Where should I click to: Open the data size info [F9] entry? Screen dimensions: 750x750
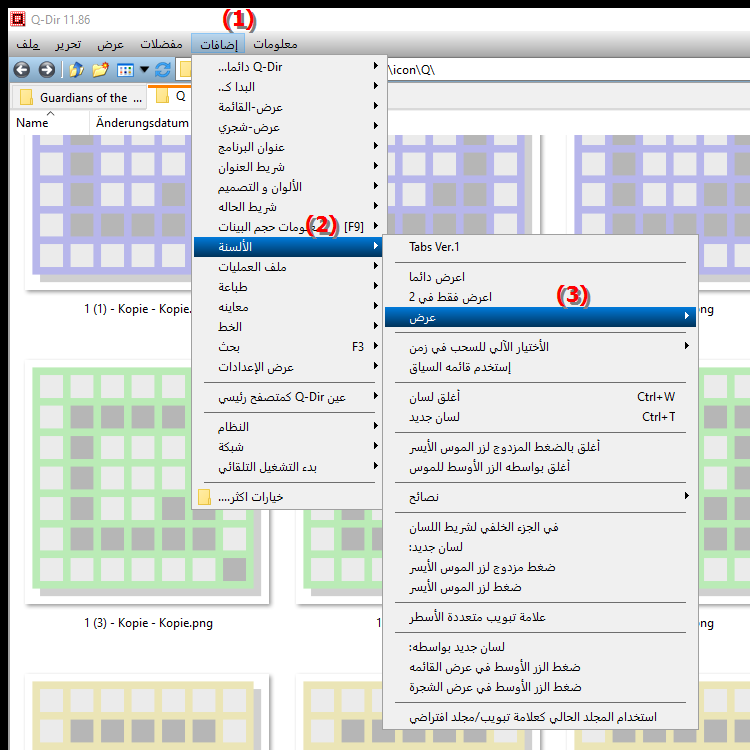click(288, 227)
